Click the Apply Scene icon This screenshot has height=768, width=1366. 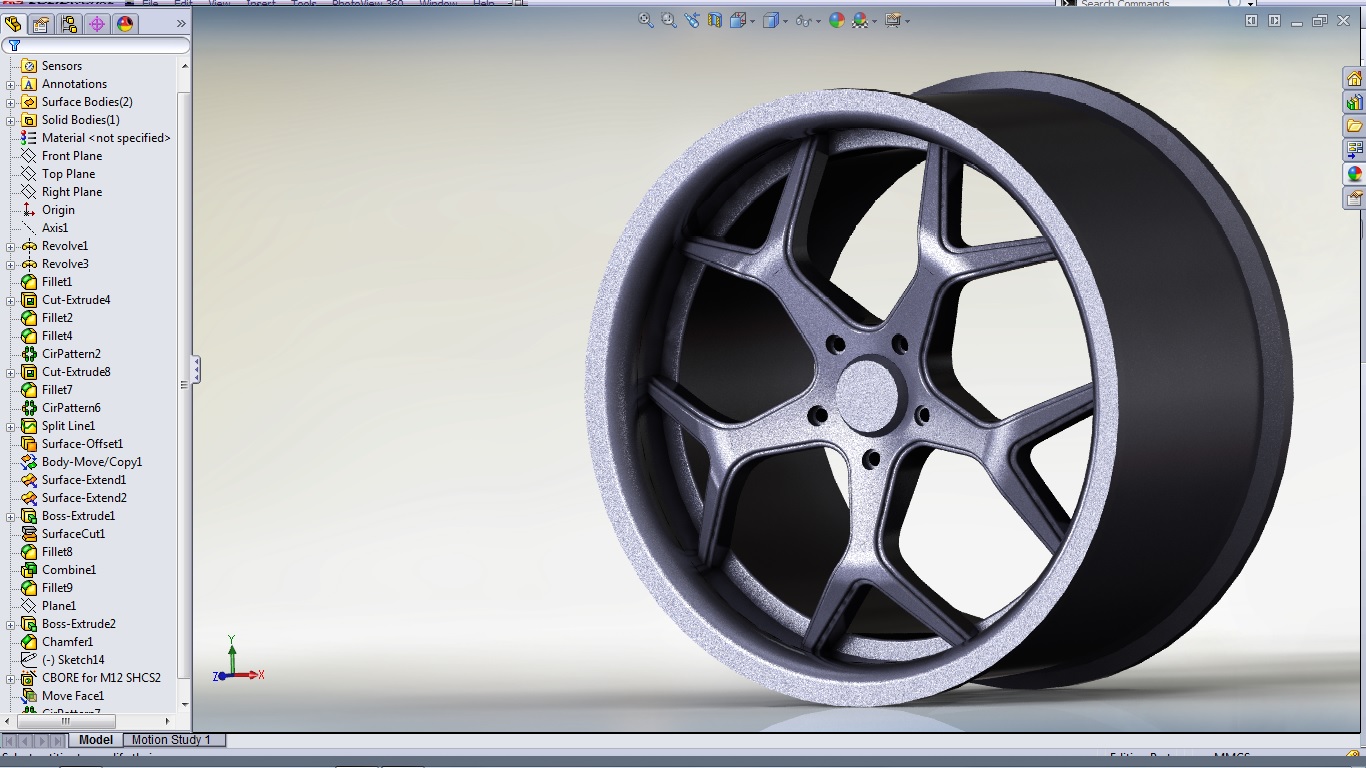click(860, 20)
